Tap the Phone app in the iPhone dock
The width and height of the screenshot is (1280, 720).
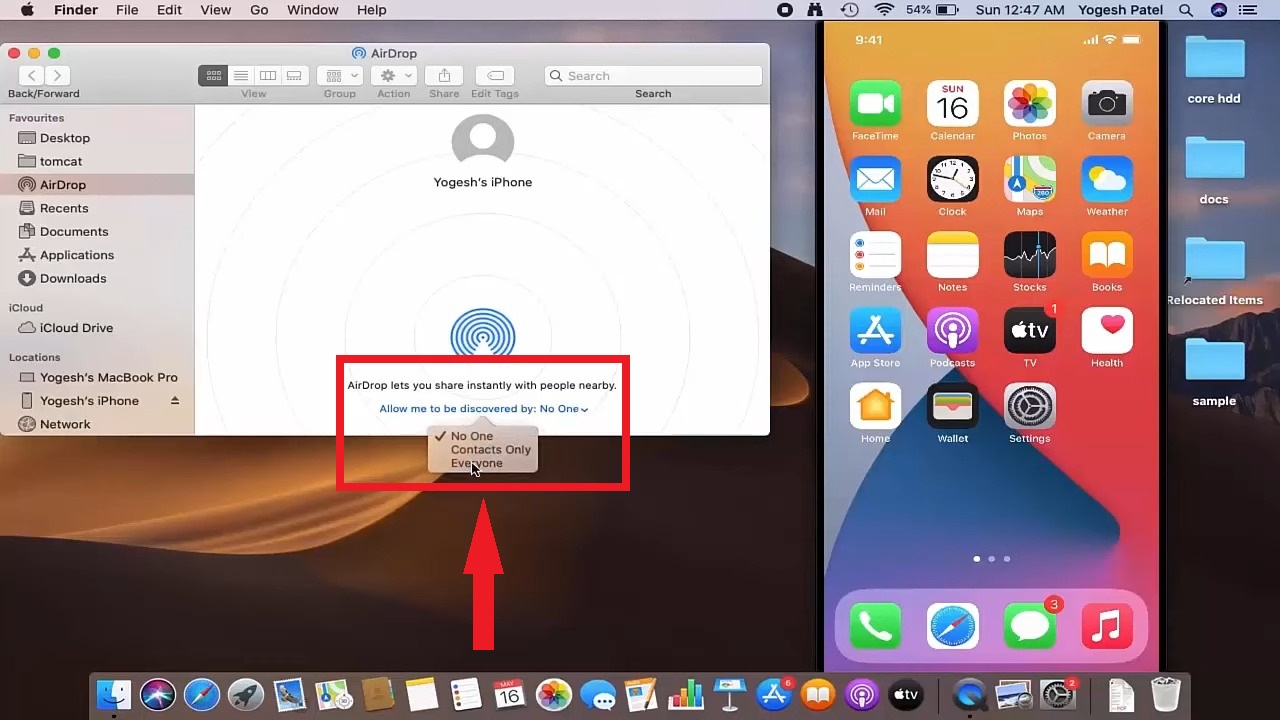(x=875, y=627)
